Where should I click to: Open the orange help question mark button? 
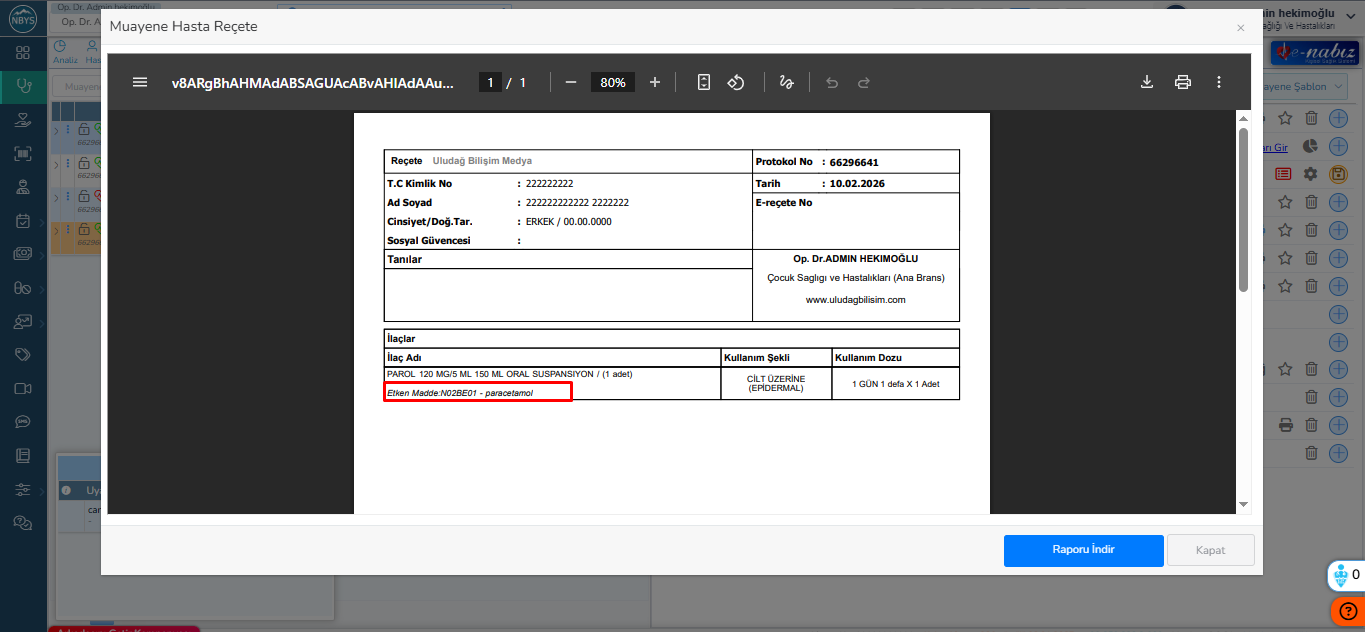(x=1348, y=611)
